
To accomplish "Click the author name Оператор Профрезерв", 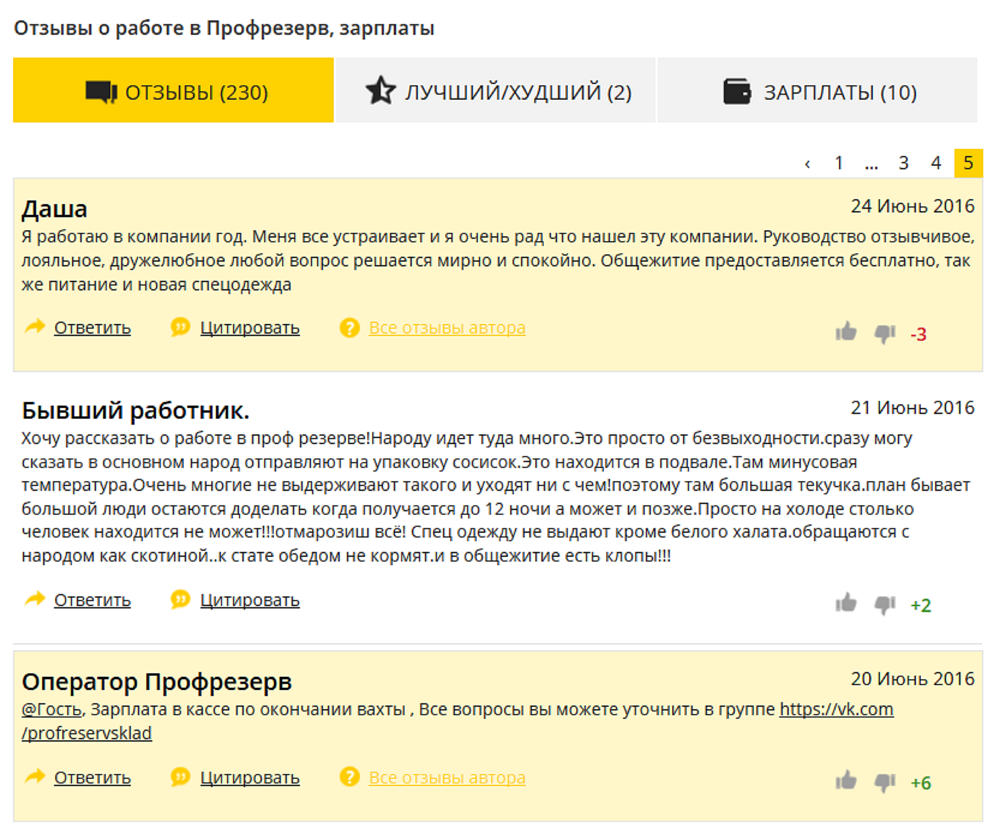I will point(157,682).
